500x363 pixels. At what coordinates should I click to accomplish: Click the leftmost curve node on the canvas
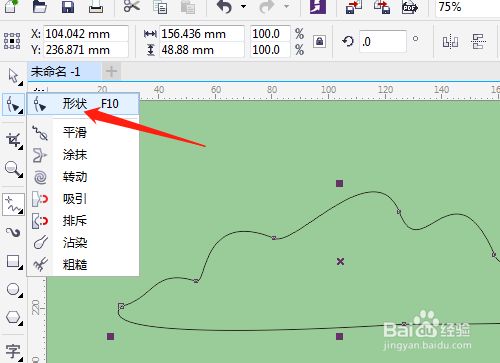(x=121, y=306)
